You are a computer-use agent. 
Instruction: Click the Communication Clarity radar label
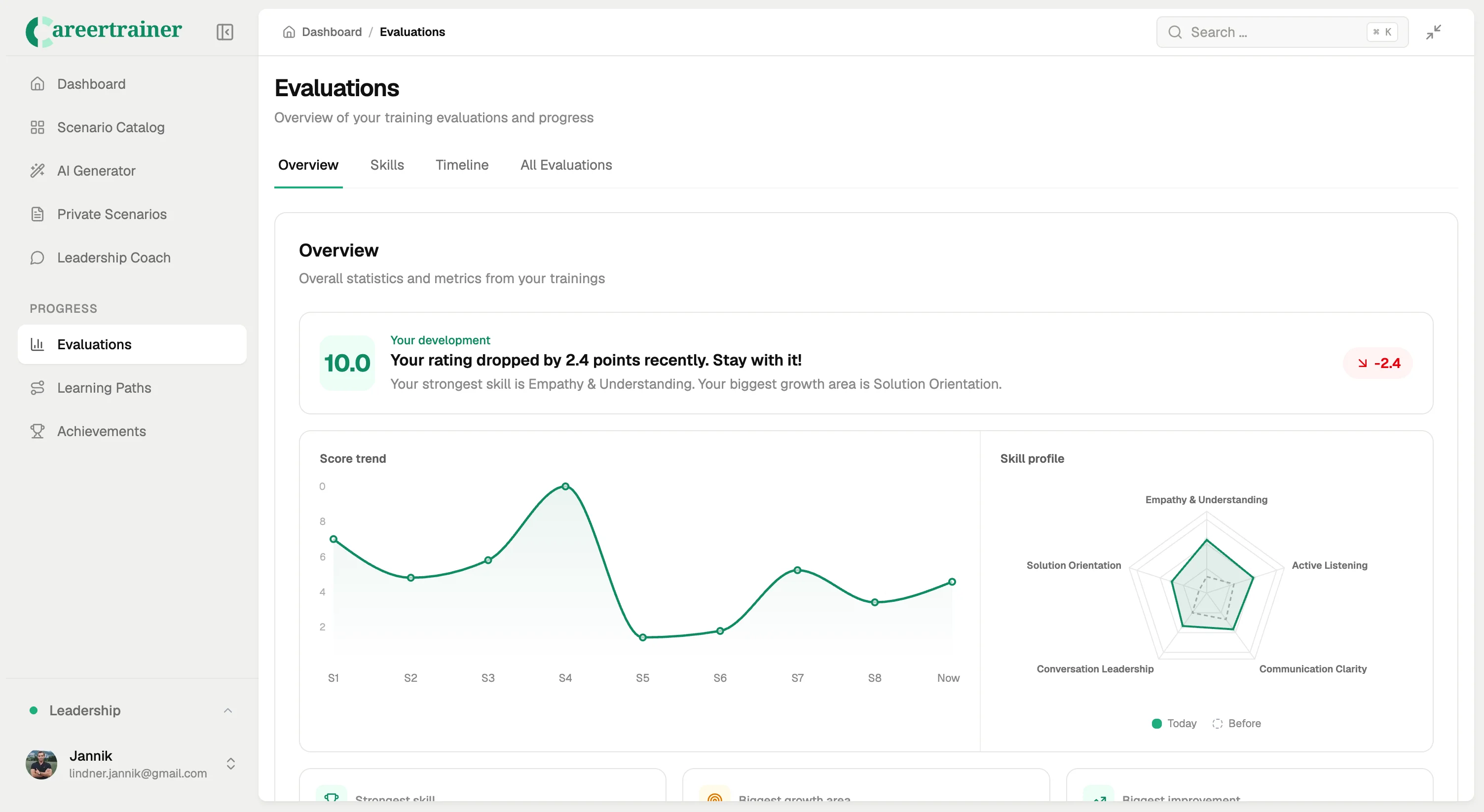pos(1313,669)
